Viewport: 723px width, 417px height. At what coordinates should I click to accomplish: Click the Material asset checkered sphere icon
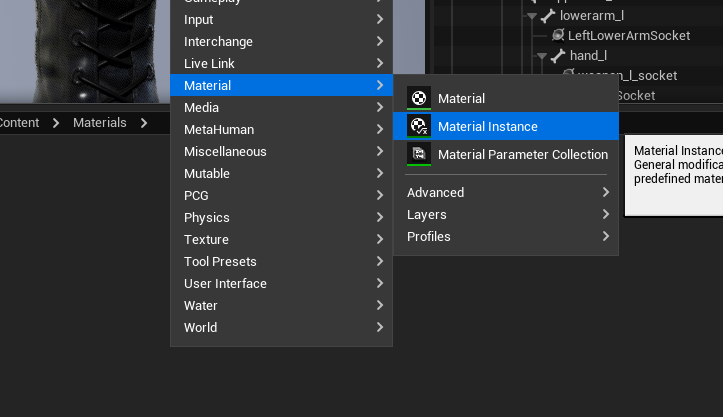click(419, 98)
